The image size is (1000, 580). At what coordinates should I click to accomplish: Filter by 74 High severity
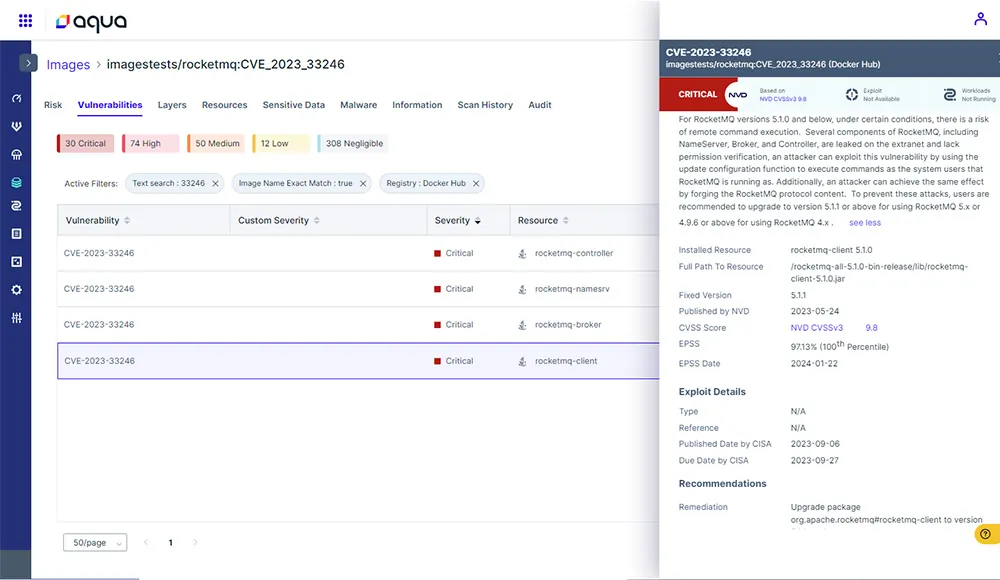(151, 144)
